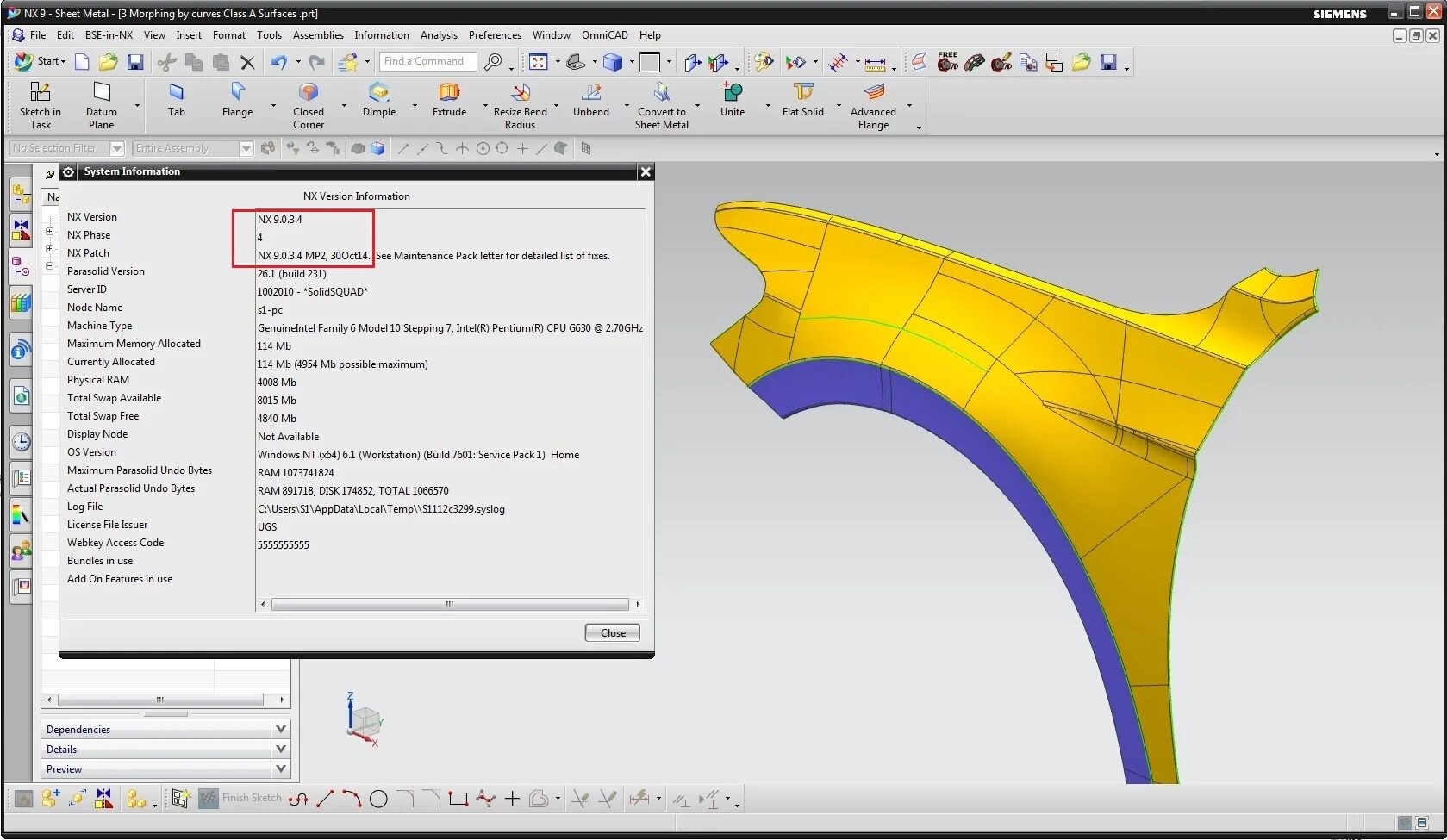Open the Flange options dropdown arrow
The width and height of the screenshot is (1447, 840).
point(273,106)
